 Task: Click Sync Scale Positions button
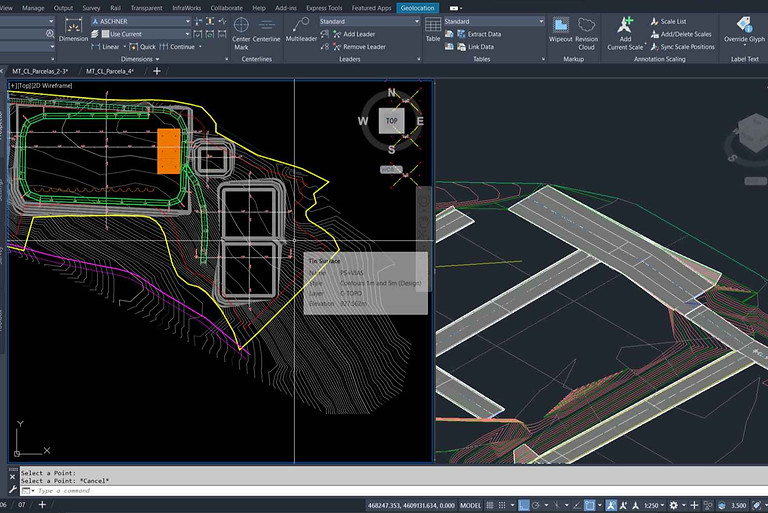pos(682,47)
